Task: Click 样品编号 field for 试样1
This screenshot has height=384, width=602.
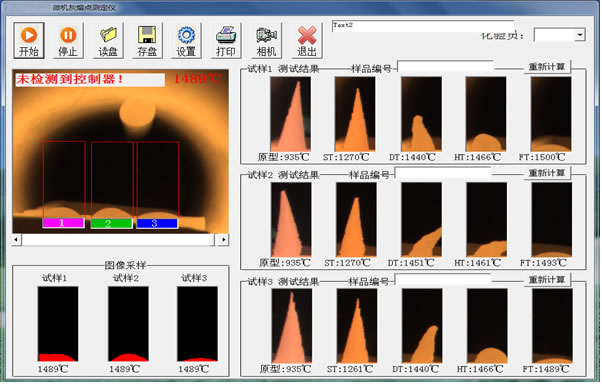Action: pos(445,66)
